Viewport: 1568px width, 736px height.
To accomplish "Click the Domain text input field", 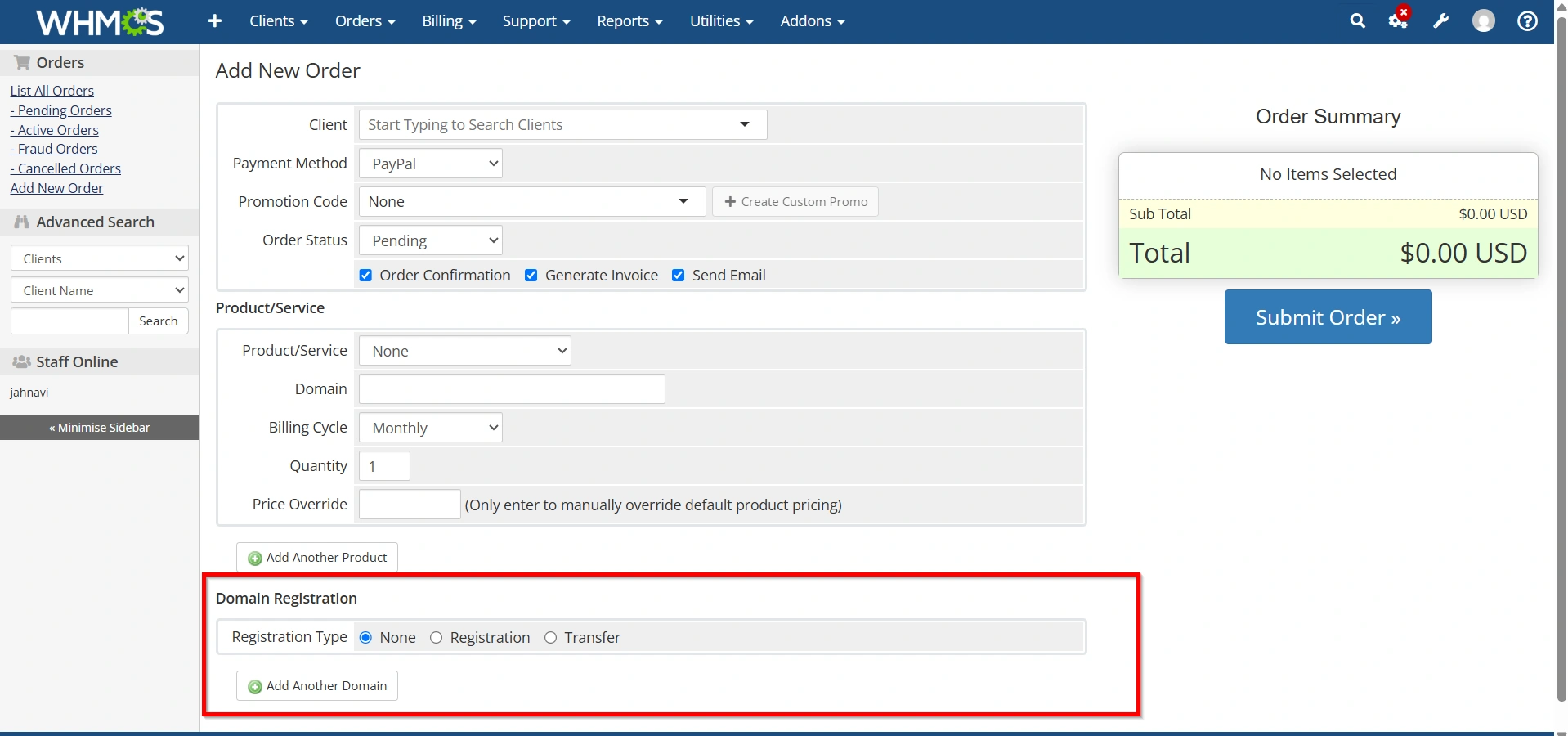I will (512, 389).
